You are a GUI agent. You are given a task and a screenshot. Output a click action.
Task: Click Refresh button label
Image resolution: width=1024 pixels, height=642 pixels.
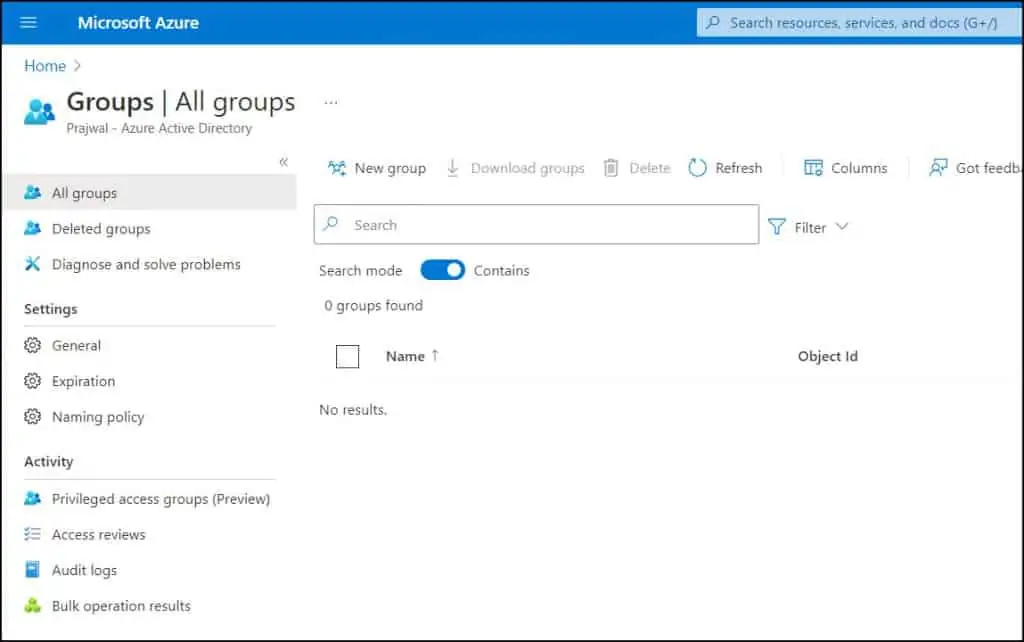739,169
